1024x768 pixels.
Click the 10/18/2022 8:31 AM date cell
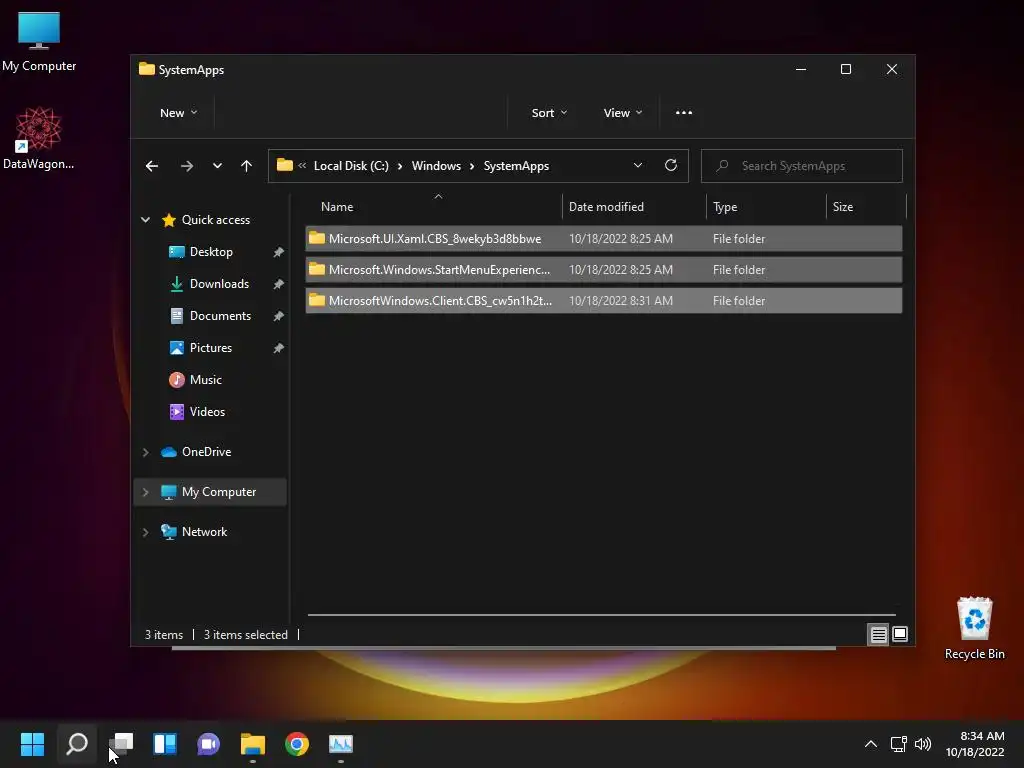click(x=620, y=301)
